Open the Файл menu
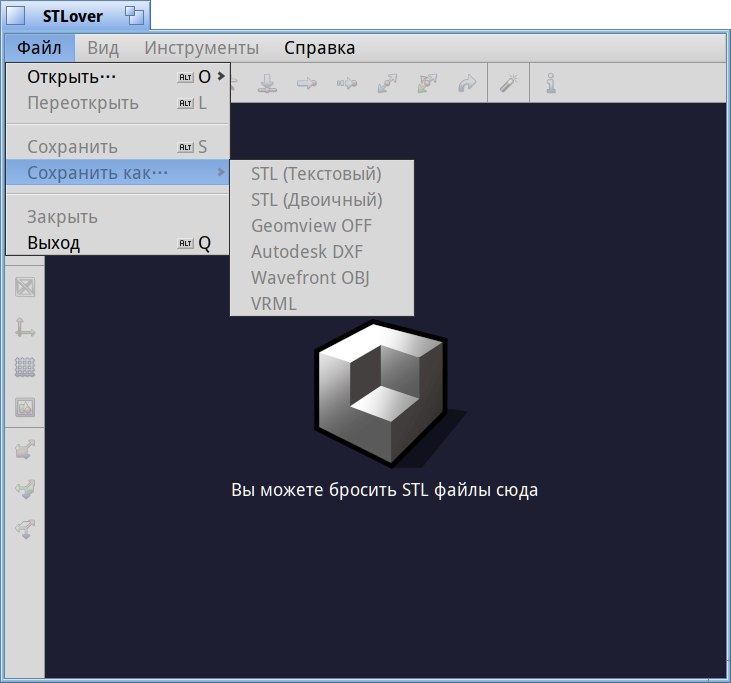This screenshot has width=731, height=683. [39, 48]
